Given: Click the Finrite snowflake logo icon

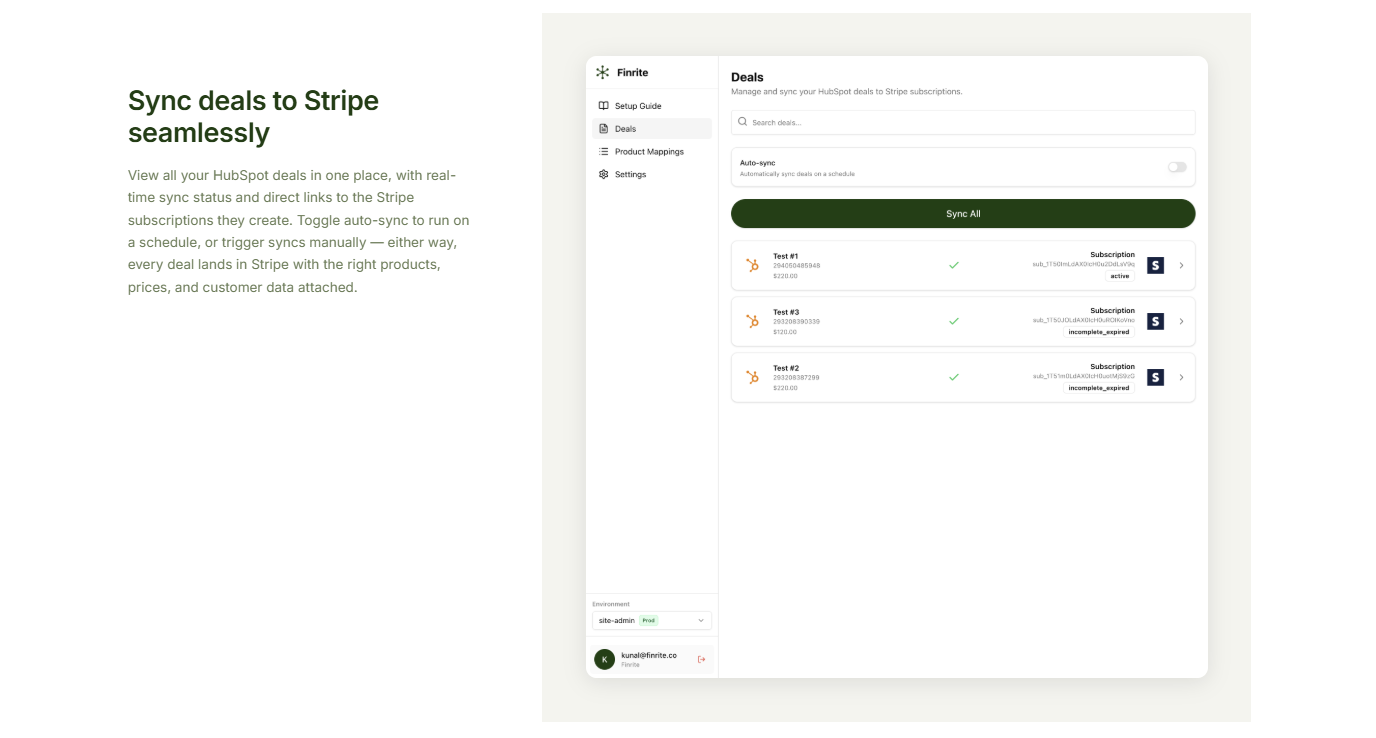Looking at the screenshot, I should (602, 72).
